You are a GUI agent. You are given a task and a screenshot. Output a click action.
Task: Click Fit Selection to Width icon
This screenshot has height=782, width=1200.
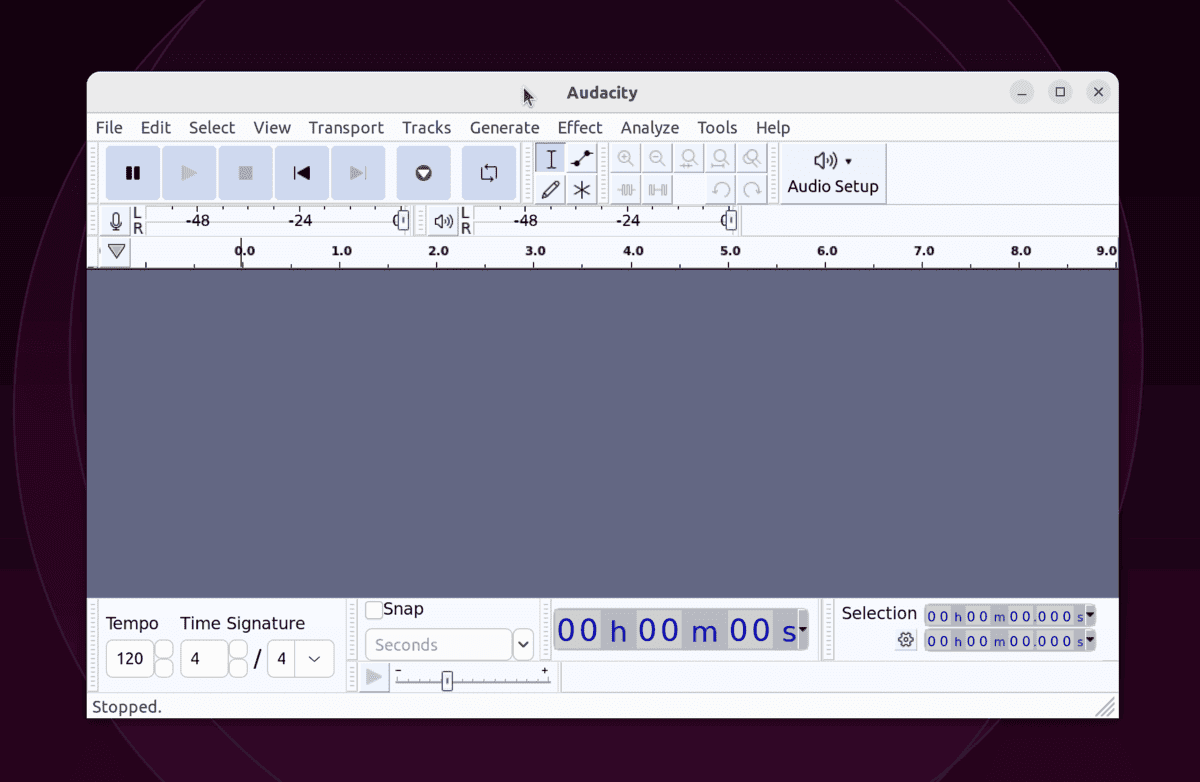tap(688, 159)
